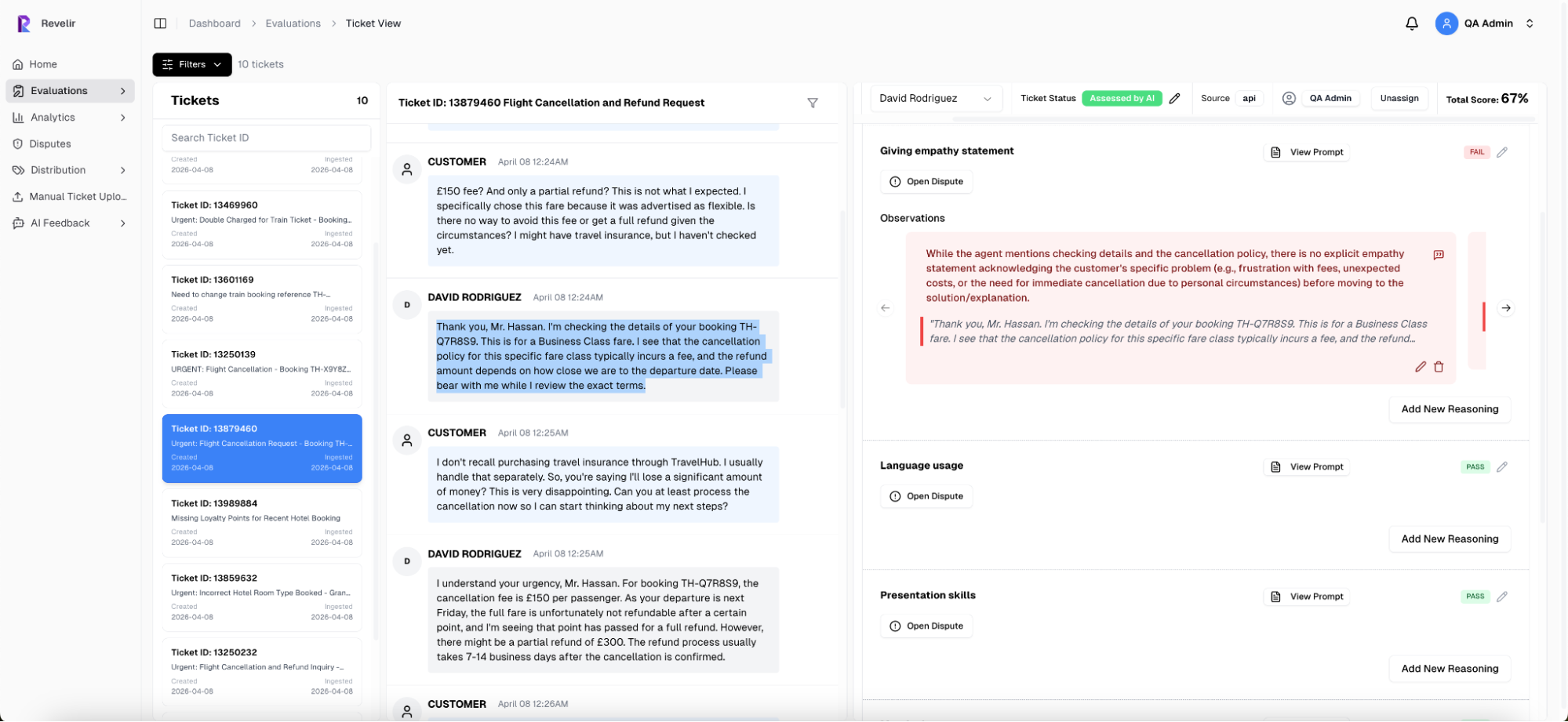
Task: Toggle the sidebar collapse icon
Action: pos(160,24)
